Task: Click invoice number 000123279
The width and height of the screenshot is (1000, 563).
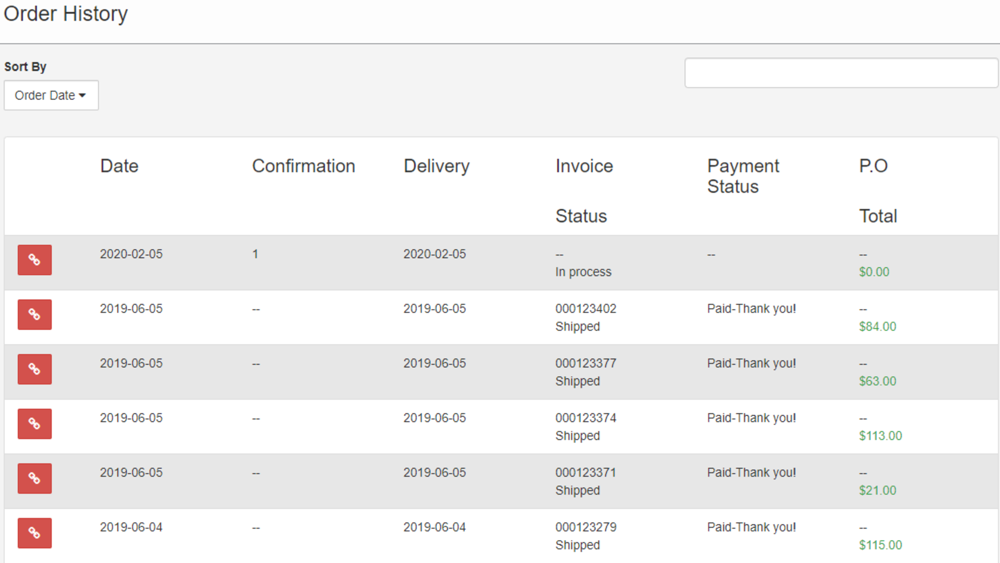Action: point(586,527)
